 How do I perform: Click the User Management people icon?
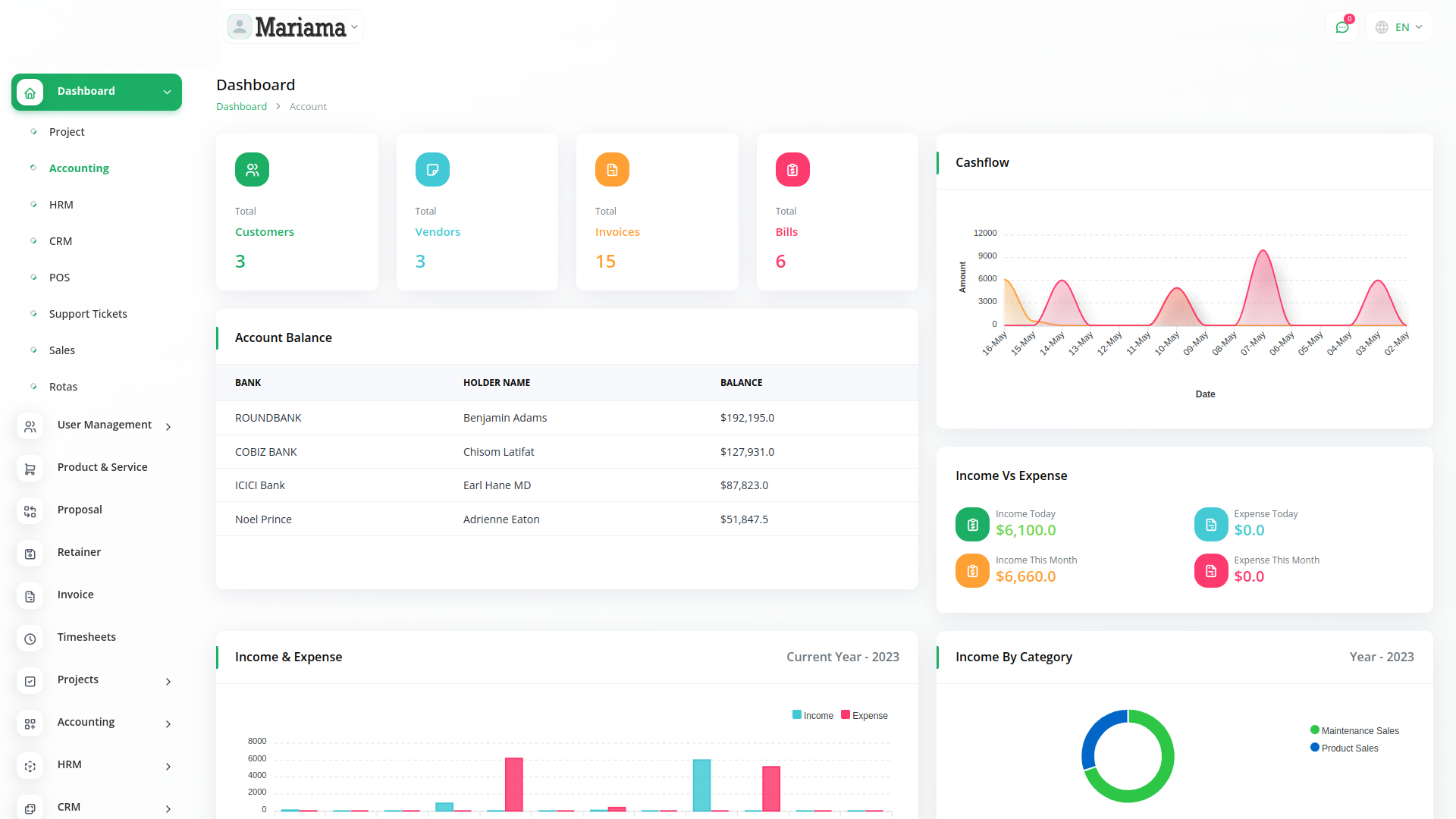point(30,427)
